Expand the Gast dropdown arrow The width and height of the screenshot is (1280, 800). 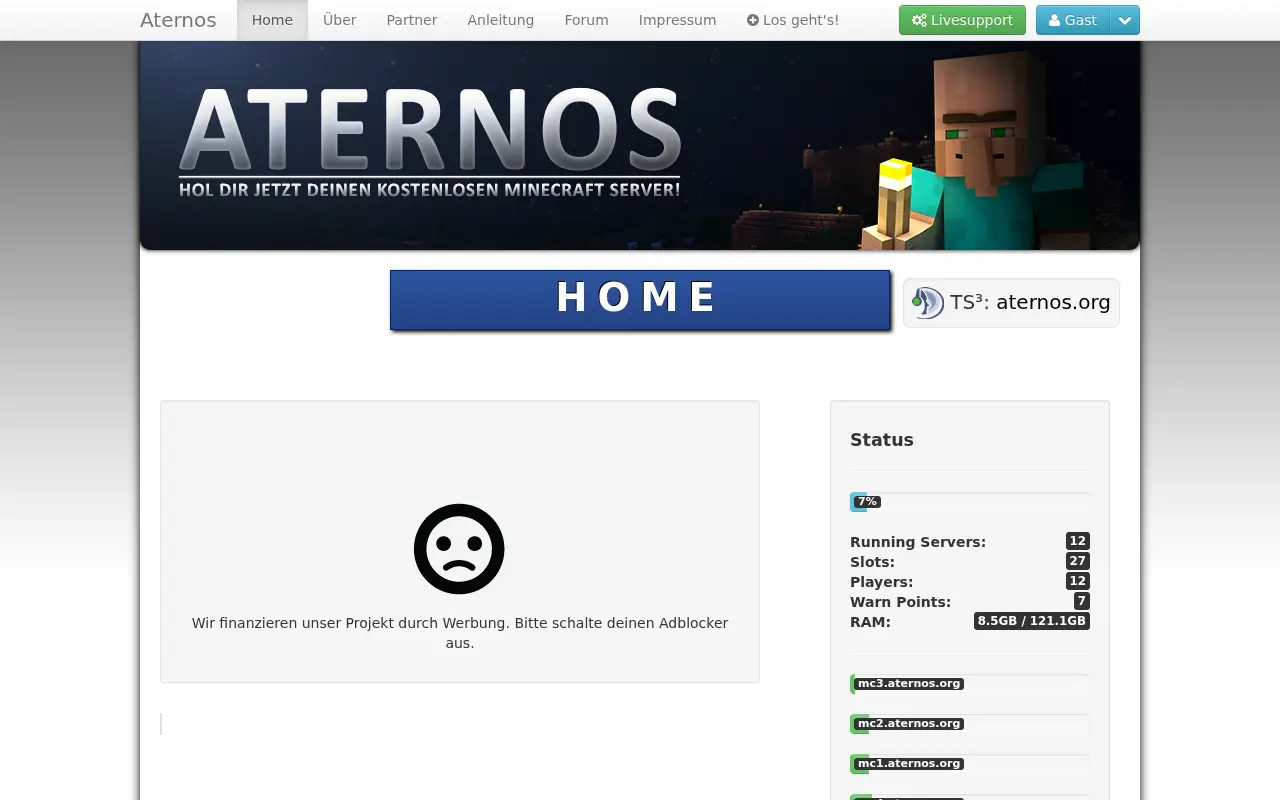point(1125,20)
